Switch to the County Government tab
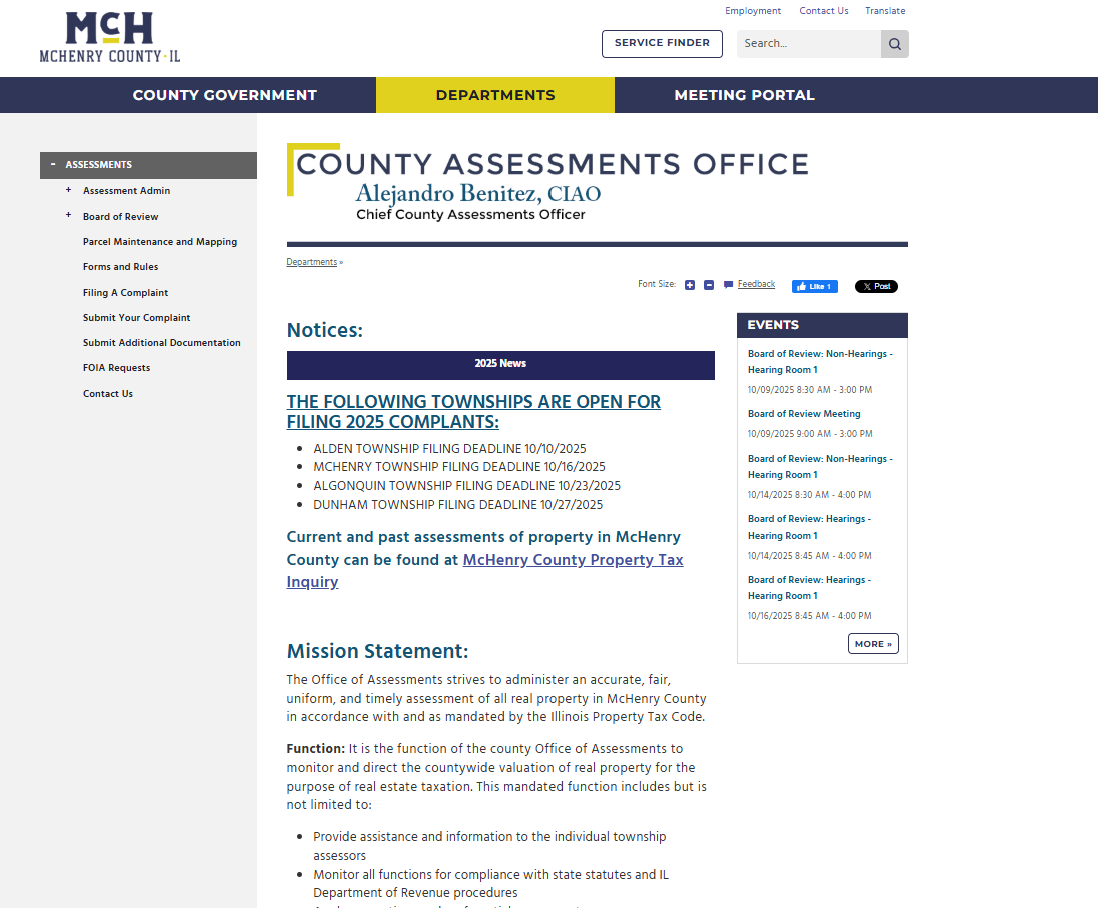 (225, 95)
